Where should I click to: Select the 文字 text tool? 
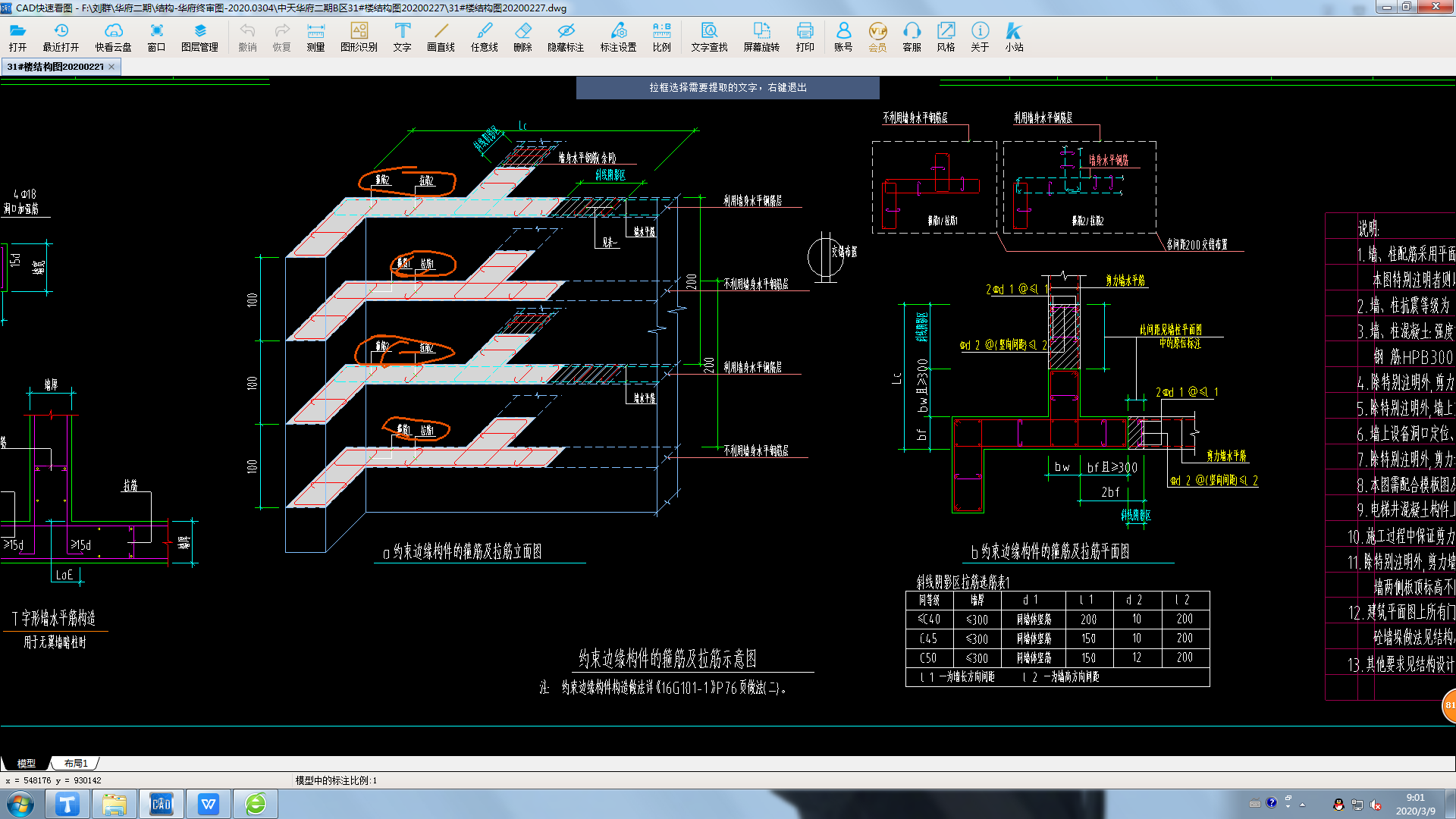pyautogui.click(x=402, y=37)
